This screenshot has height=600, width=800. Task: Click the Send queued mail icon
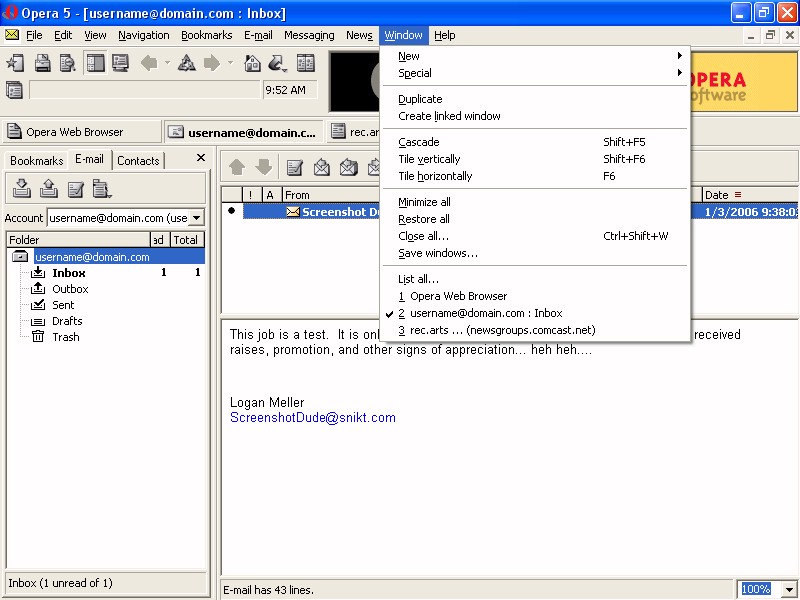click(48, 188)
